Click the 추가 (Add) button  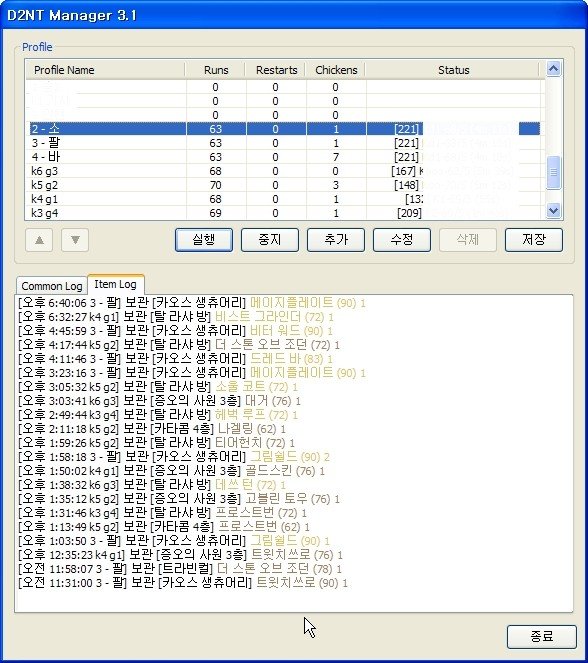[336, 240]
